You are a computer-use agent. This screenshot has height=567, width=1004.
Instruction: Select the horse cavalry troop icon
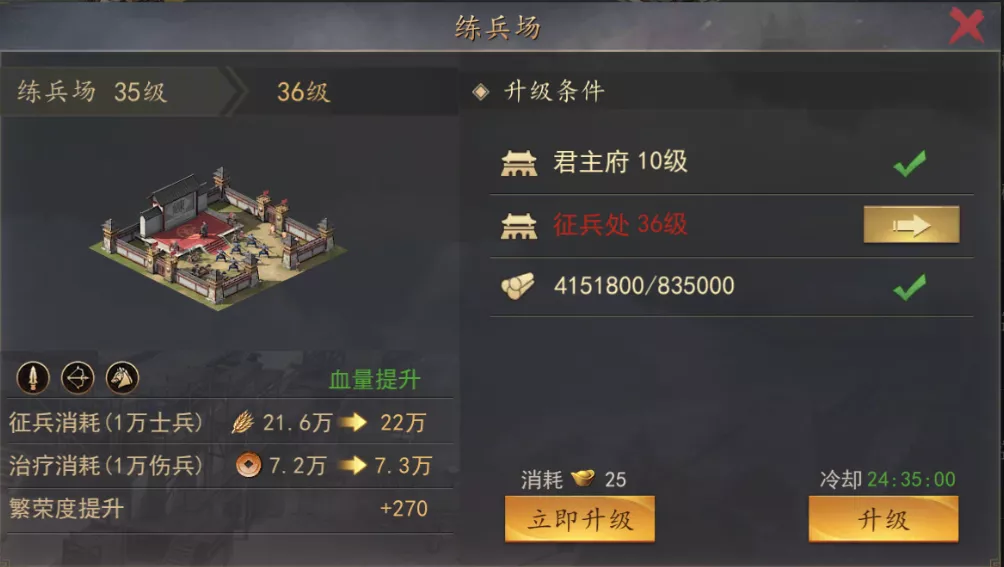[x=122, y=377]
